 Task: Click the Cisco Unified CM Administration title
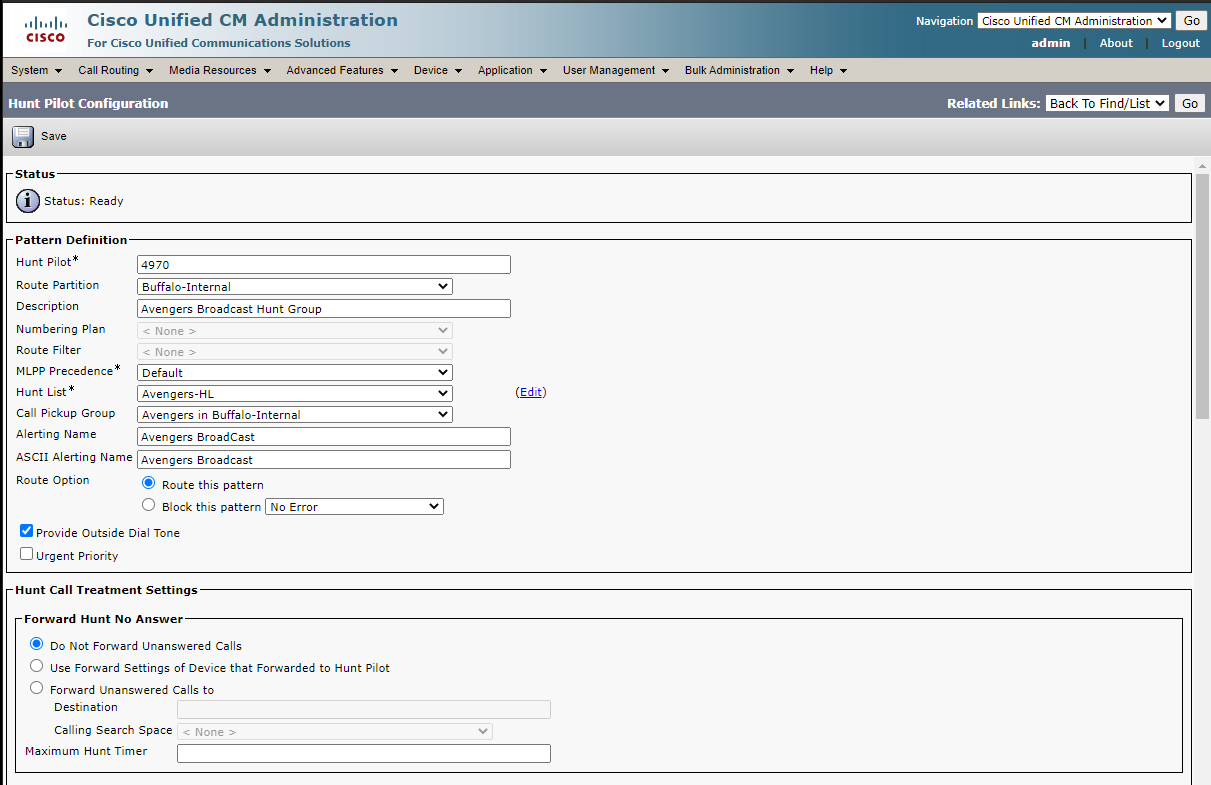coord(242,20)
